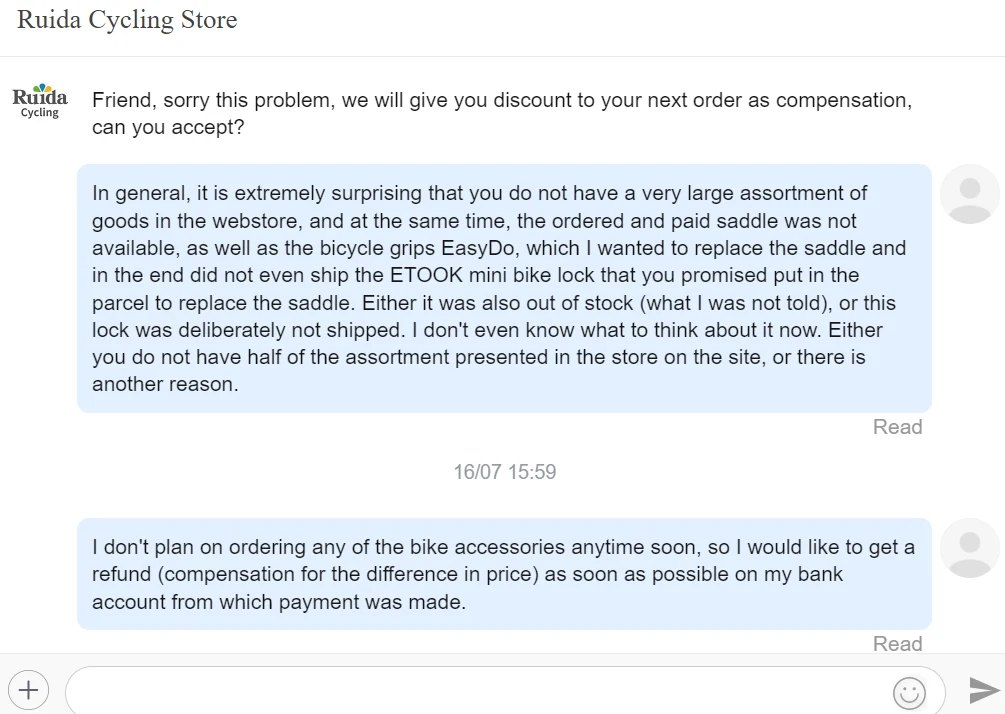The width and height of the screenshot is (1005, 714).
Task: Click the Ruida Cycling Store title
Action: click(127, 20)
